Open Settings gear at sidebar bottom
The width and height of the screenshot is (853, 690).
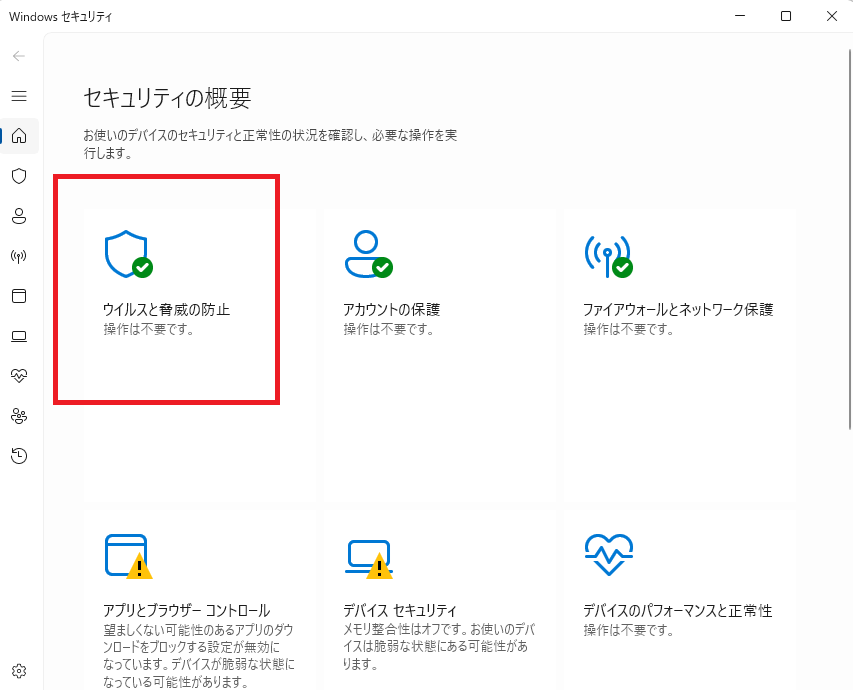[x=18, y=670]
